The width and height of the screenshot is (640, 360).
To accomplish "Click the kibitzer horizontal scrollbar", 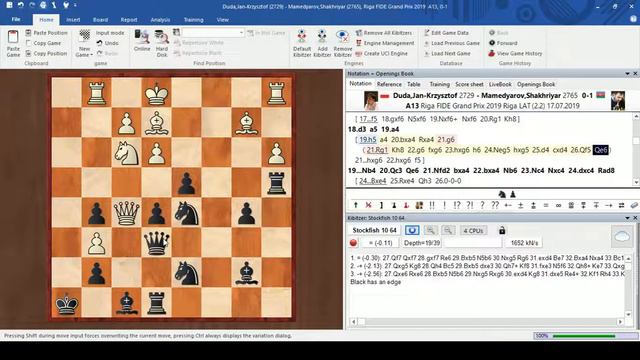I will tap(487, 322).
